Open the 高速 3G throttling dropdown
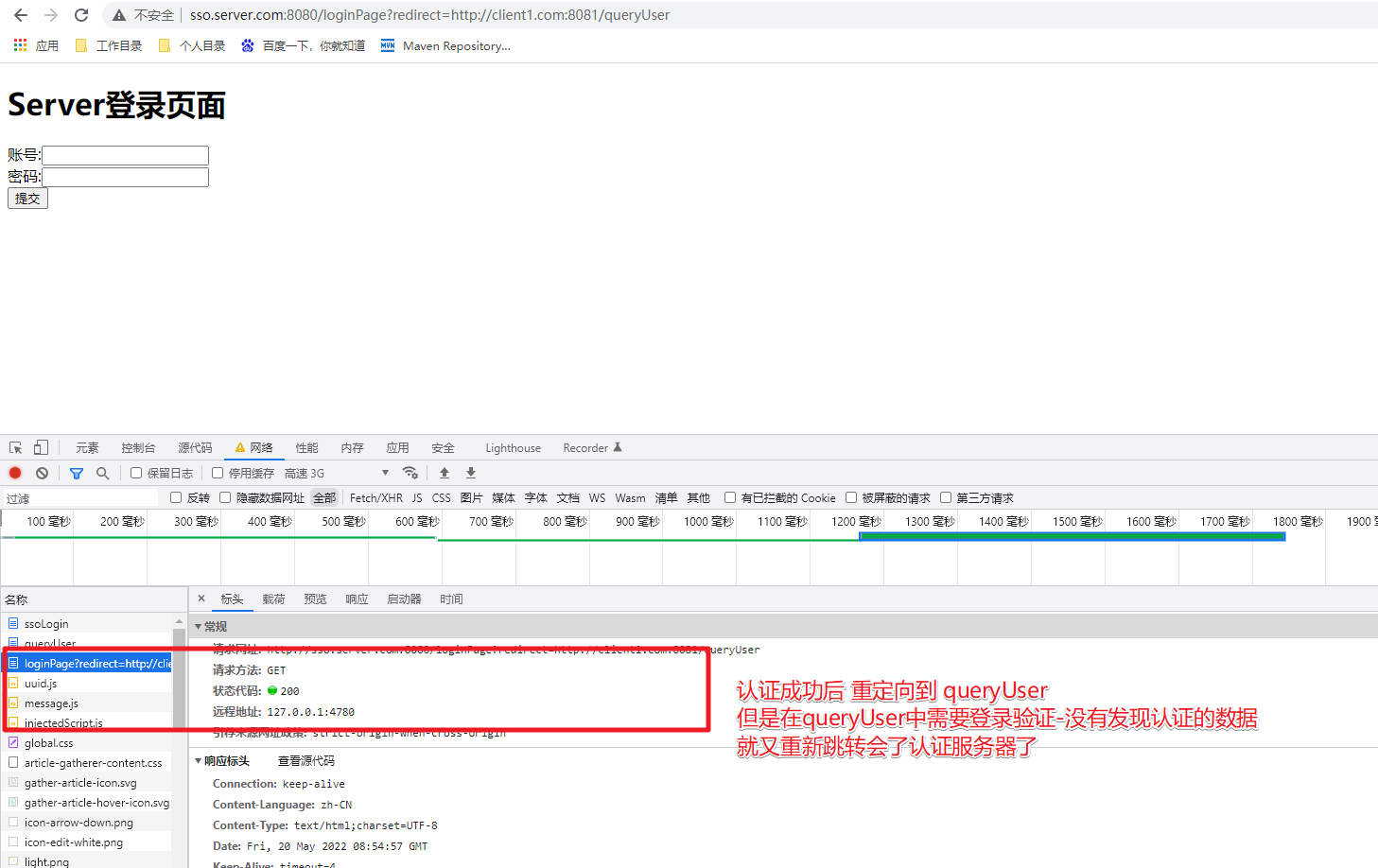 click(x=337, y=473)
